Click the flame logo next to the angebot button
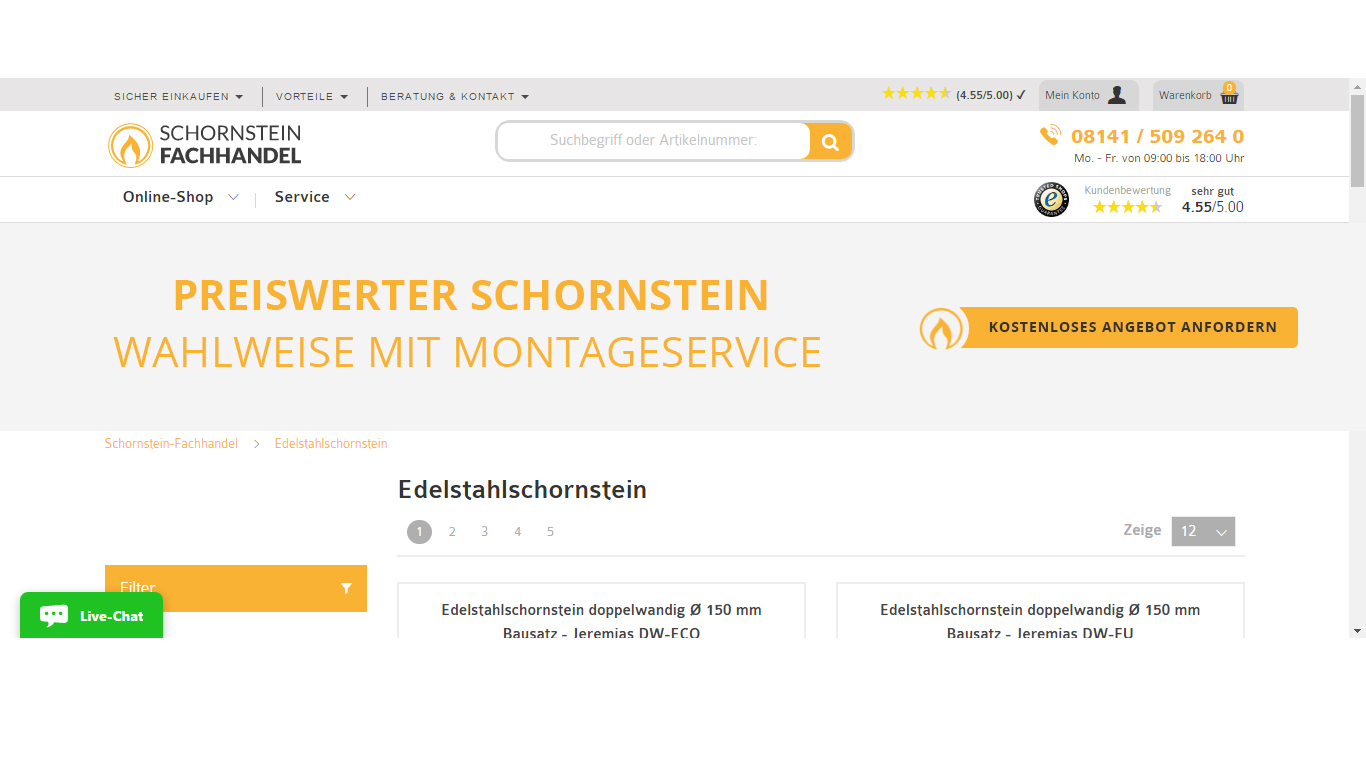Screen dimensions: 1366x768 point(941,327)
